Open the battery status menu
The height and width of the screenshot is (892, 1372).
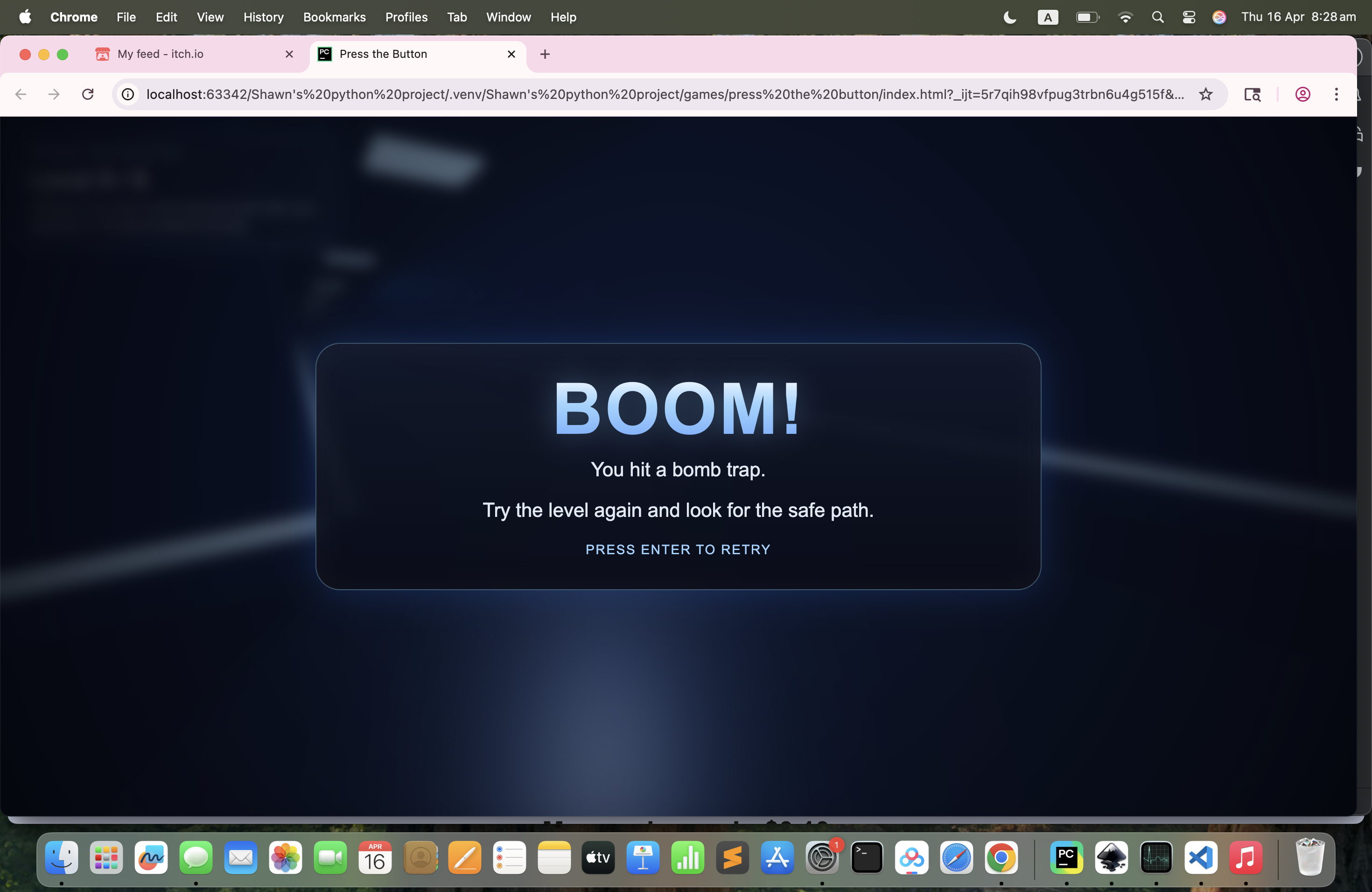[1087, 17]
